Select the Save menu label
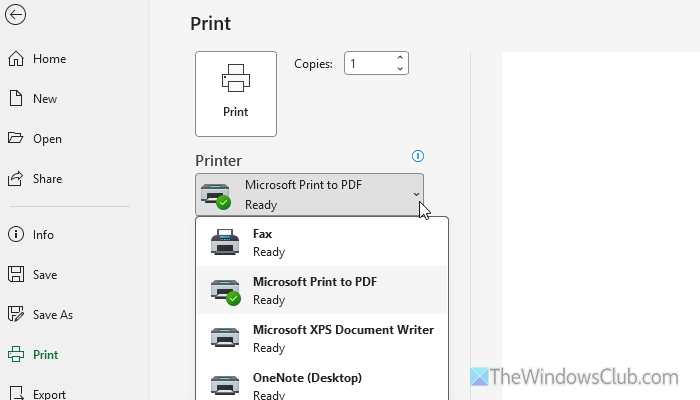 [x=45, y=275]
